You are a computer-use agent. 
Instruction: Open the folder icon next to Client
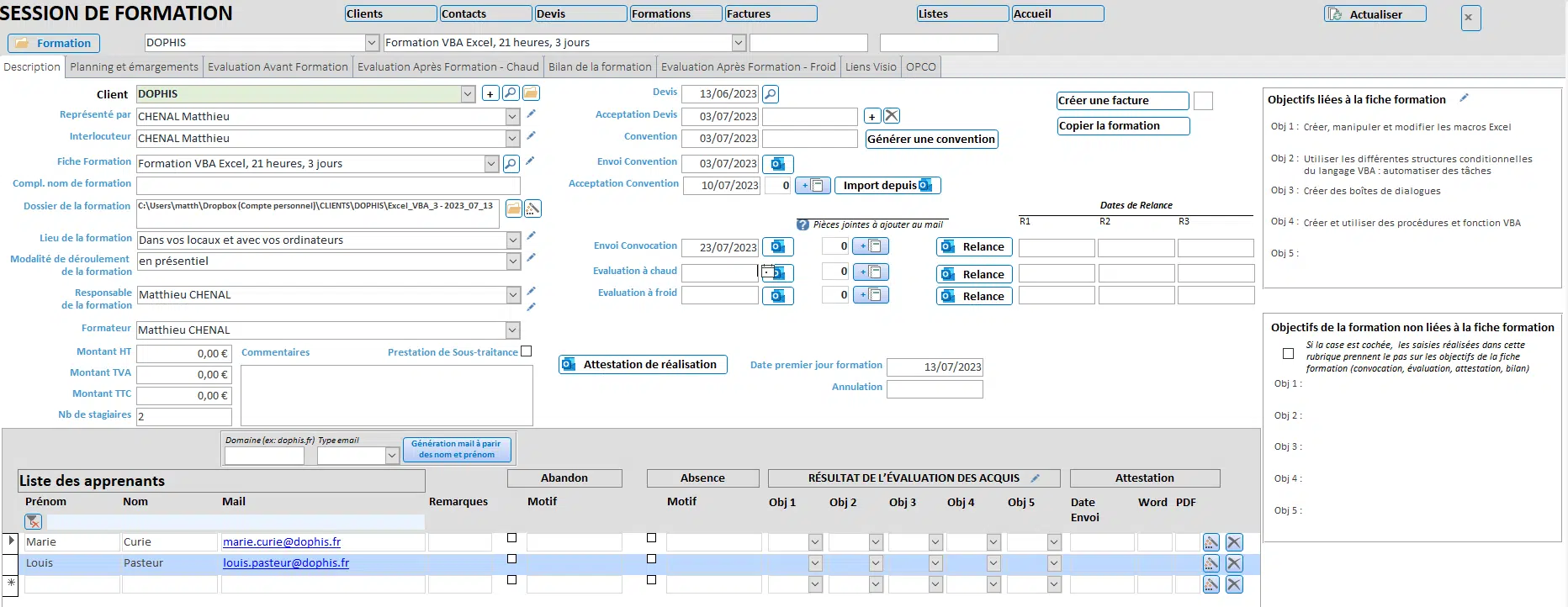[531, 93]
